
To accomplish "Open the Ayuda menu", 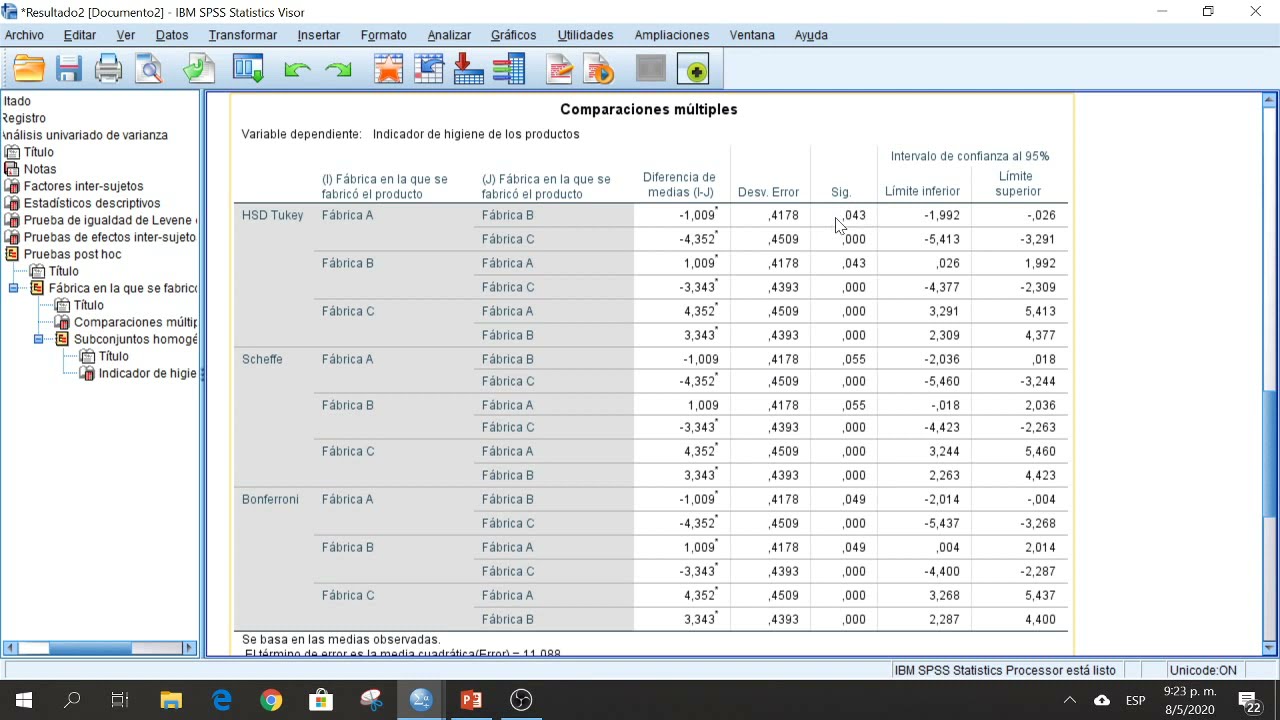I will point(811,35).
